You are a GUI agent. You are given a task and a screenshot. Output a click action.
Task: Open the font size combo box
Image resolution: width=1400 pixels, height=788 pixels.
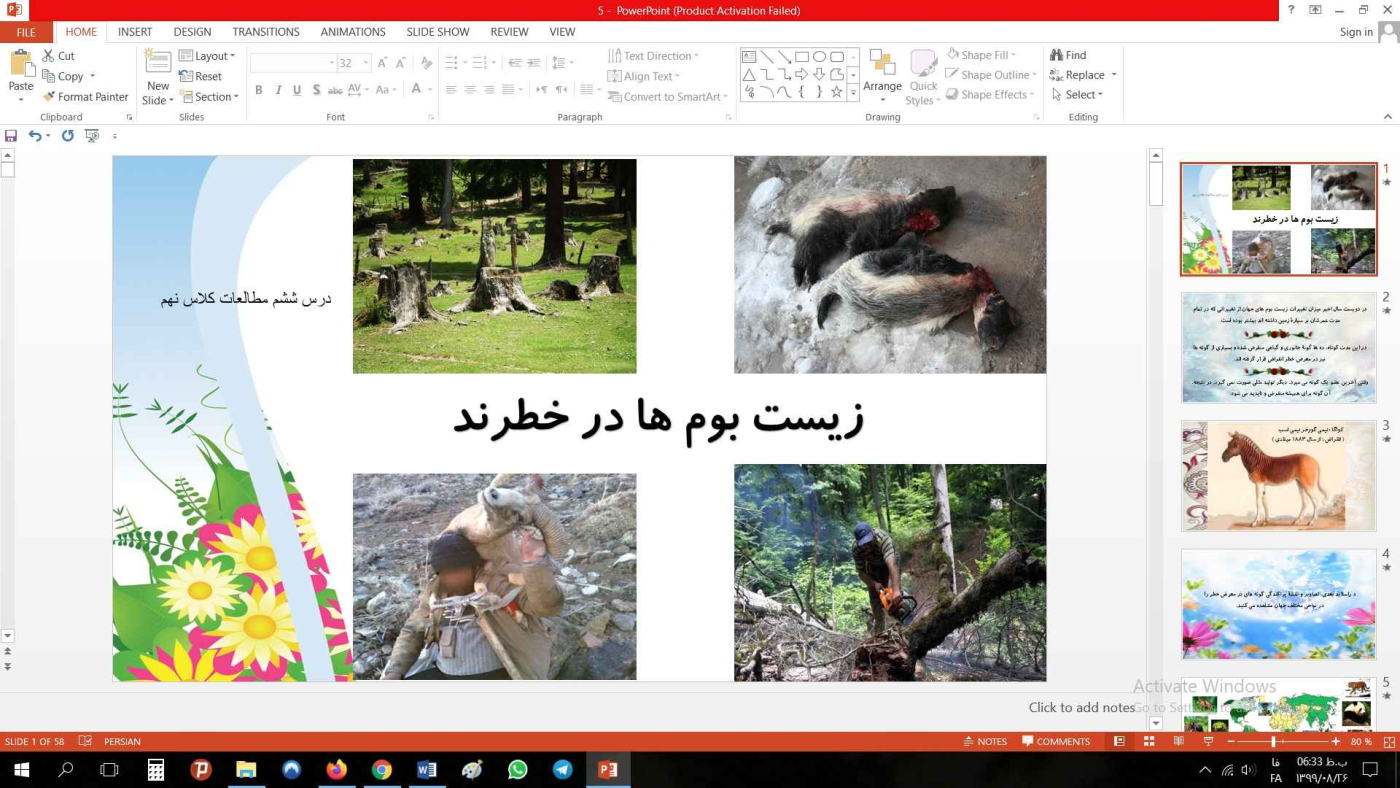352,63
